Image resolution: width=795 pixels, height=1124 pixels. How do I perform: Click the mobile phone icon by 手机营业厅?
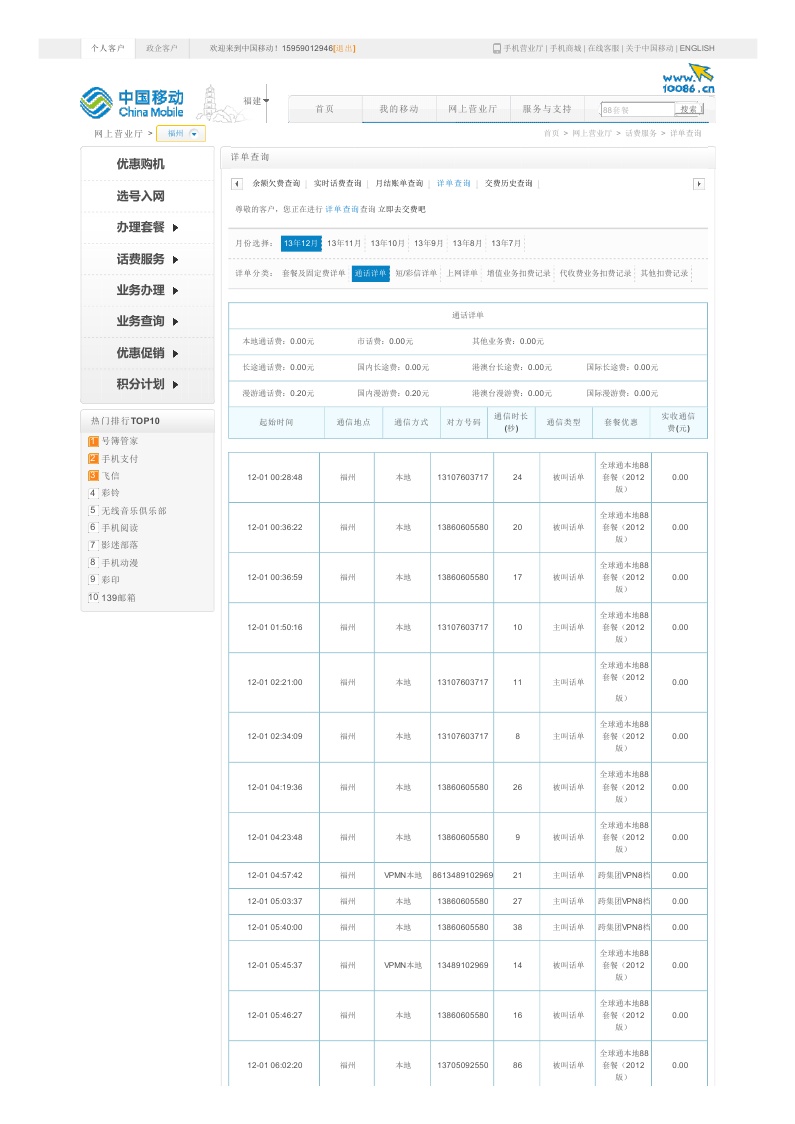[x=496, y=49]
